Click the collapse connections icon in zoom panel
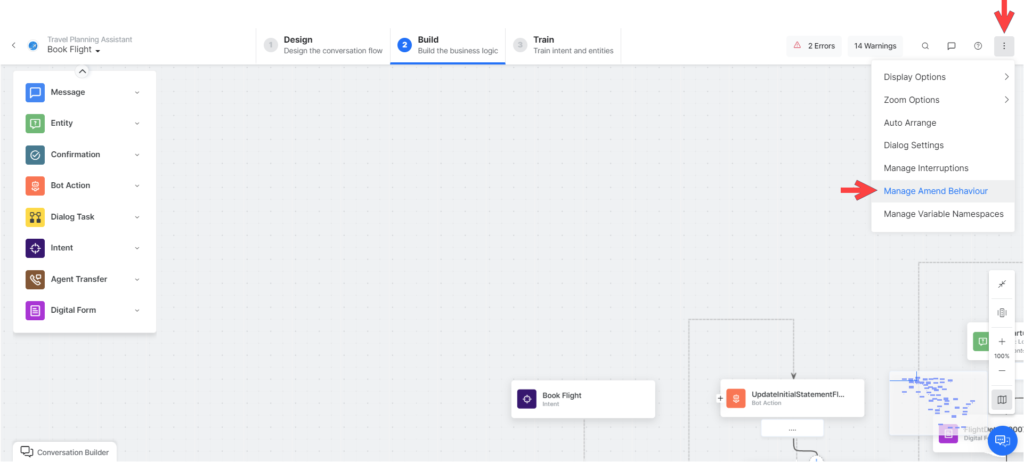 pos(1001,285)
